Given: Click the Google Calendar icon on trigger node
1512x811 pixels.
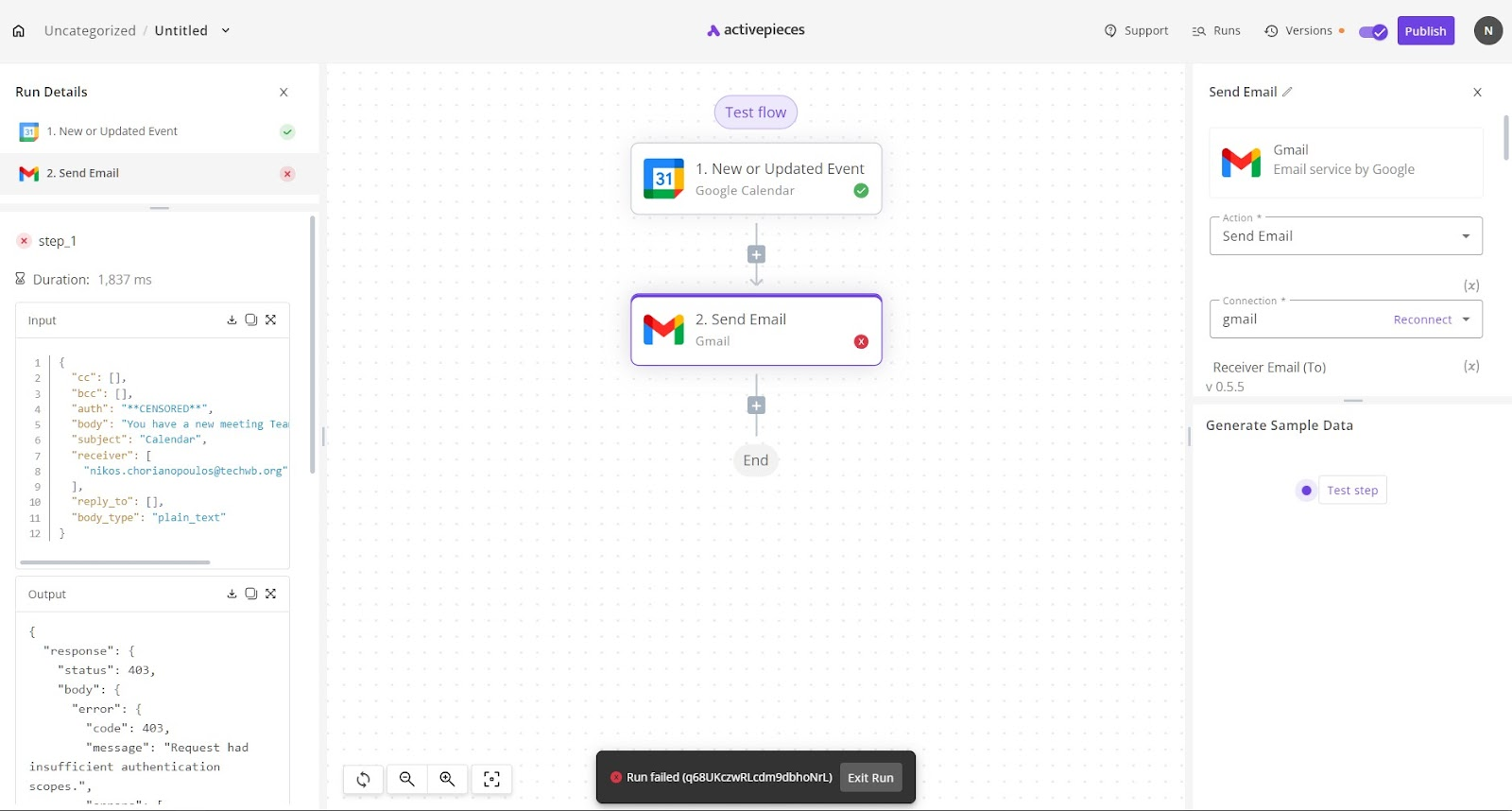Looking at the screenshot, I should (x=663, y=179).
